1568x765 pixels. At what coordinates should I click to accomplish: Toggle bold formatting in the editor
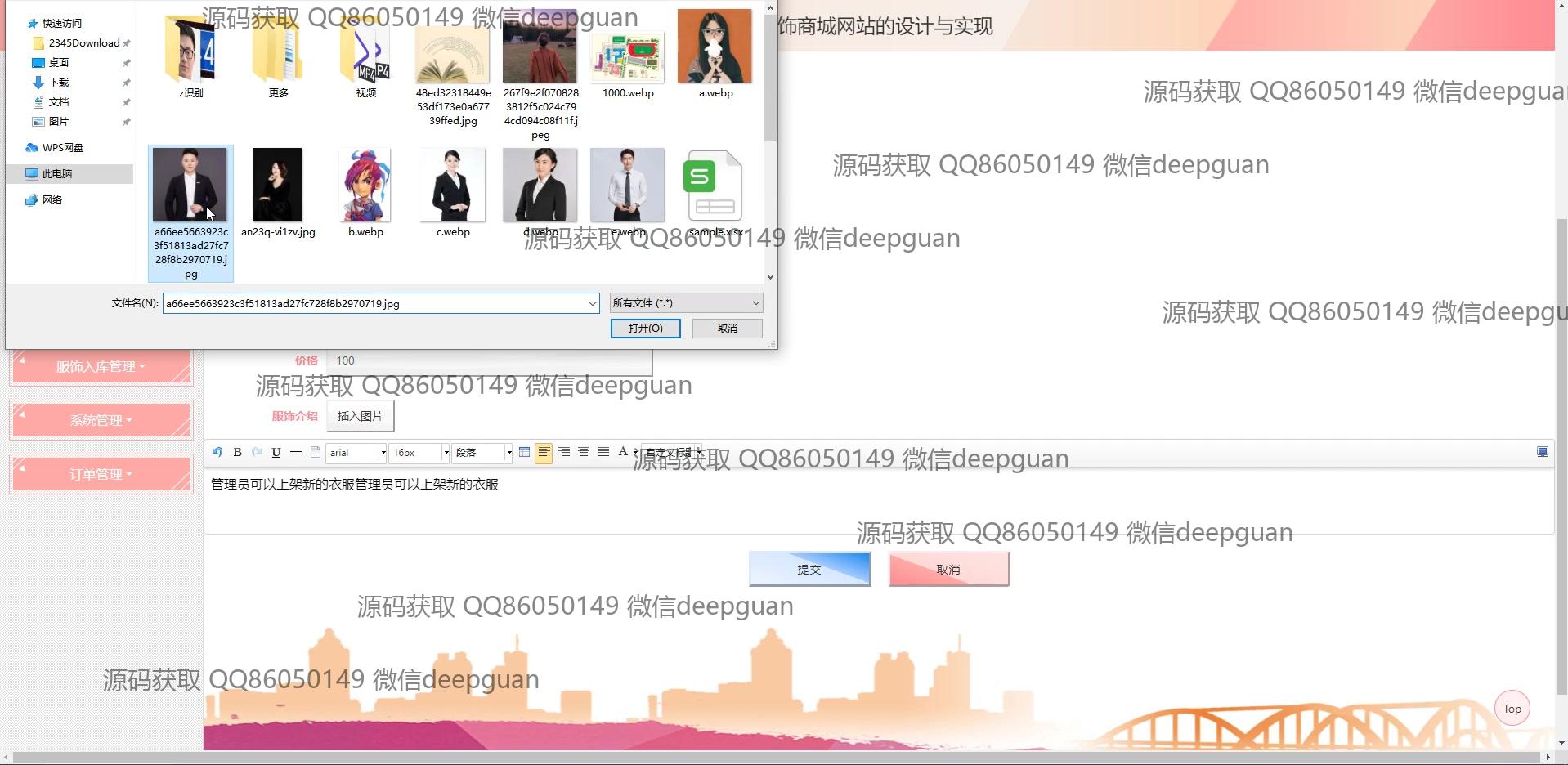click(x=237, y=452)
